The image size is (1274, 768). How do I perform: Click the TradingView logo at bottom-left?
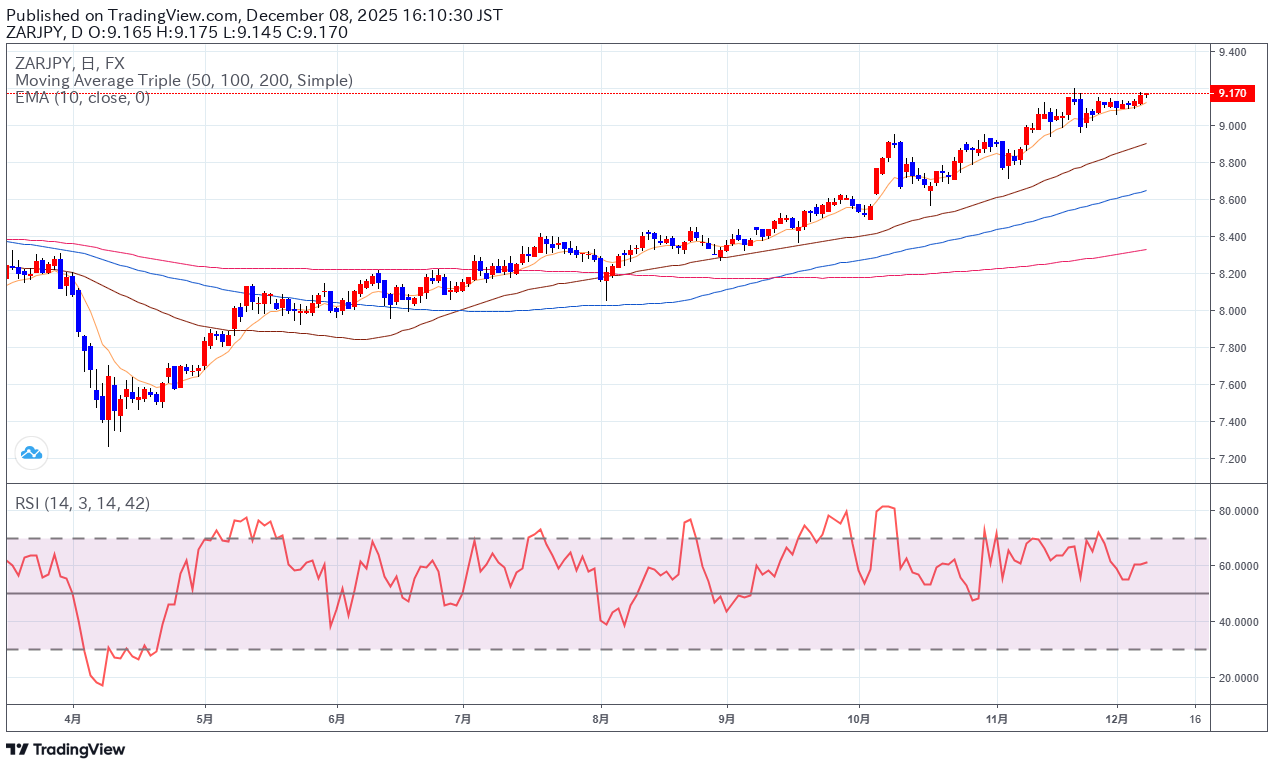tap(66, 749)
